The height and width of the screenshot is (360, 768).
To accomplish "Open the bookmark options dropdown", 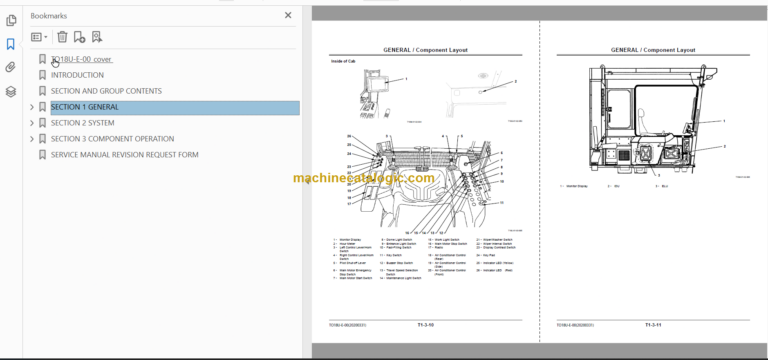I will coord(39,37).
